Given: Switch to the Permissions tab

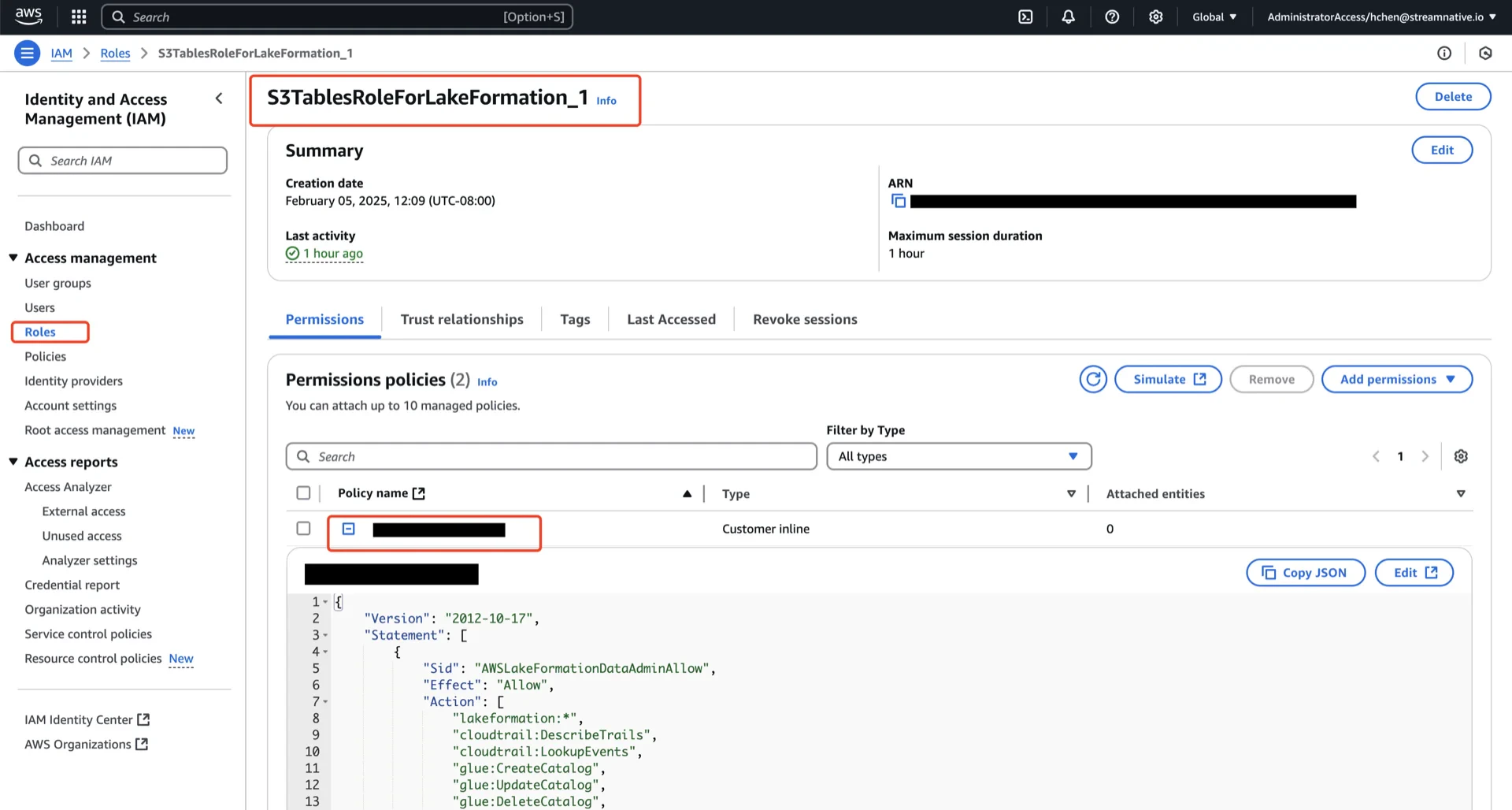Looking at the screenshot, I should 324,319.
